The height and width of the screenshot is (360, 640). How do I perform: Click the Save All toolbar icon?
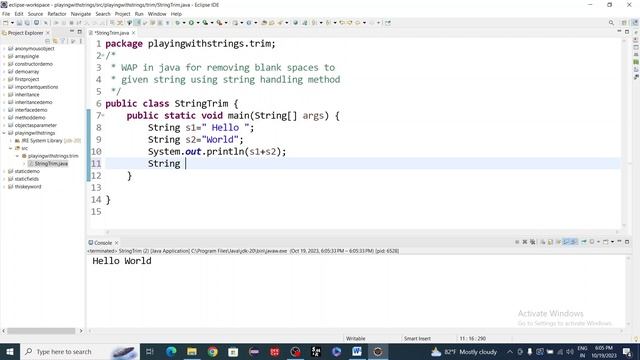coord(27,23)
